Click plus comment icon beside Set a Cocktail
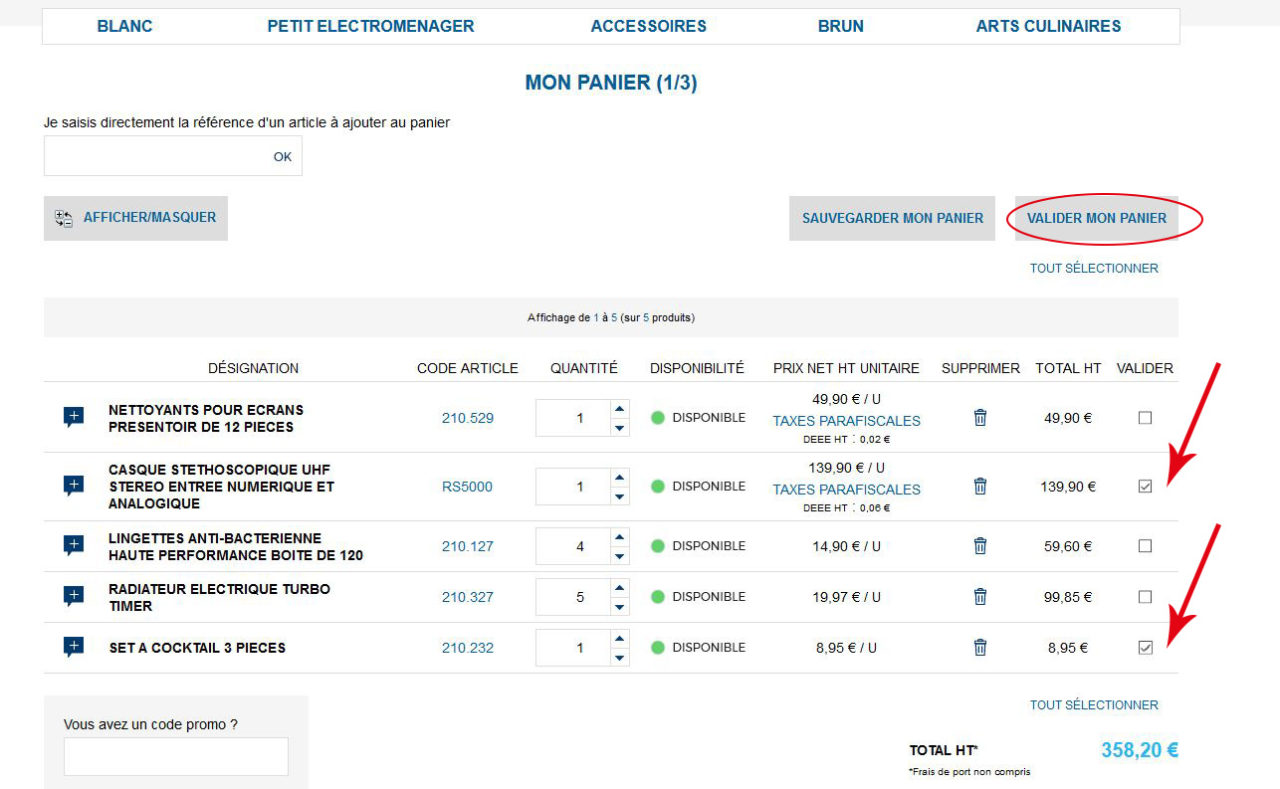This screenshot has height=789, width=1280. pyautogui.click(x=74, y=647)
